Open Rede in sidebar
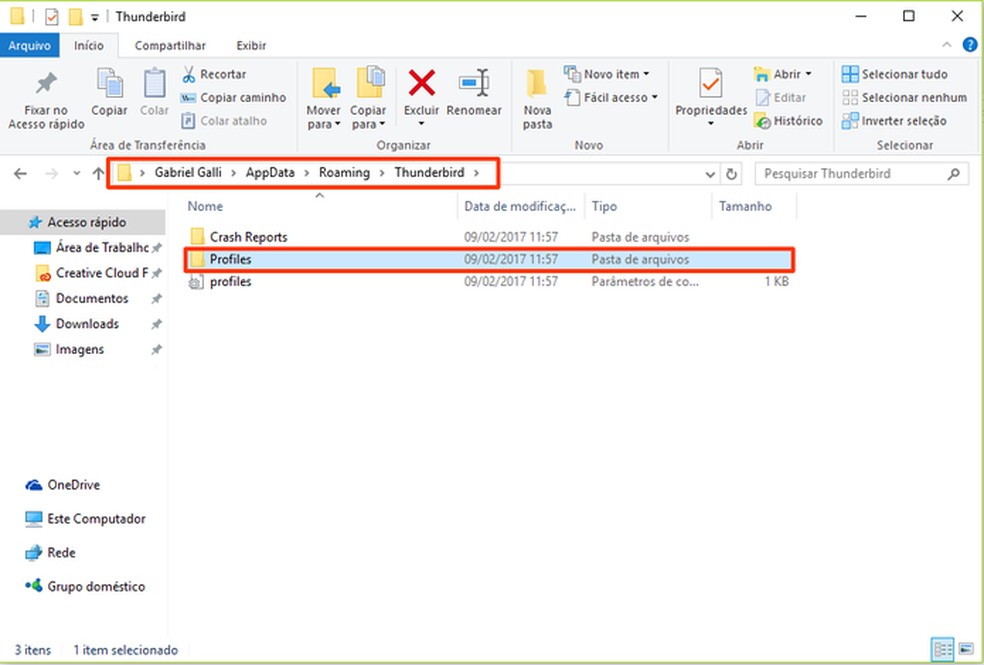The image size is (984, 665). [x=50, y=553]
